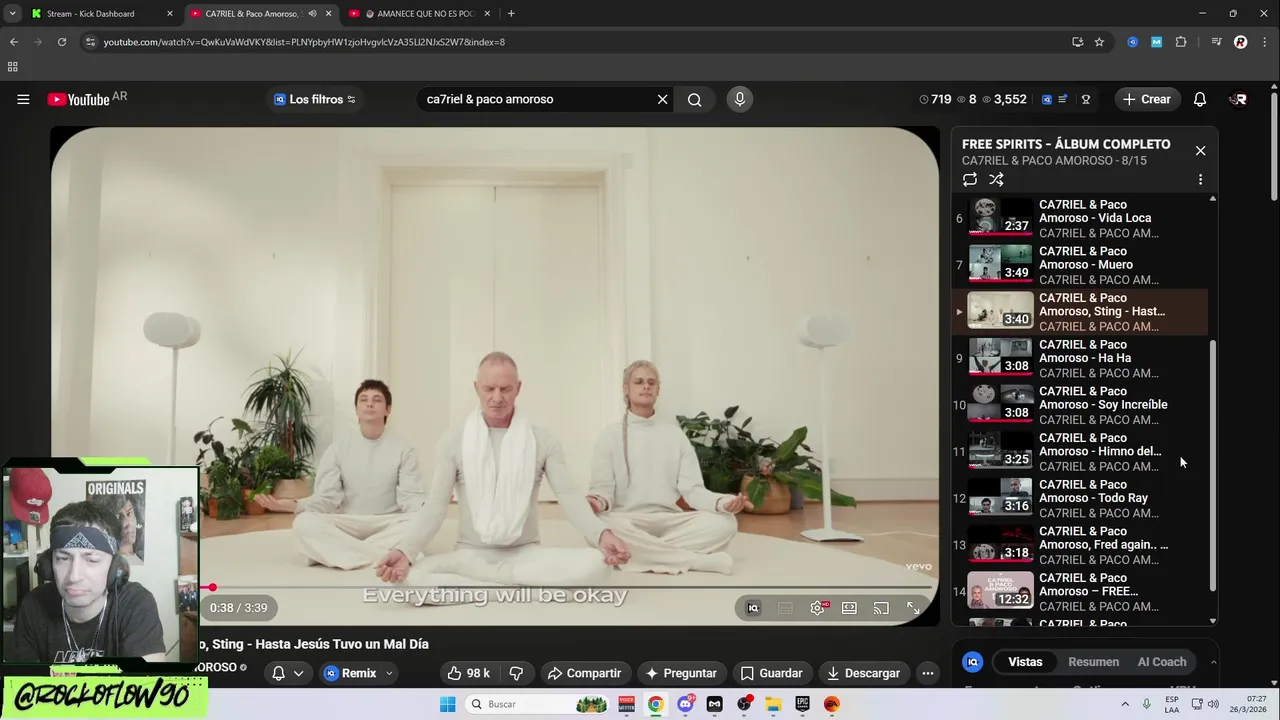
Task: Open Windows Start menu
Action: pyautogui.click(x=447, y=704)
